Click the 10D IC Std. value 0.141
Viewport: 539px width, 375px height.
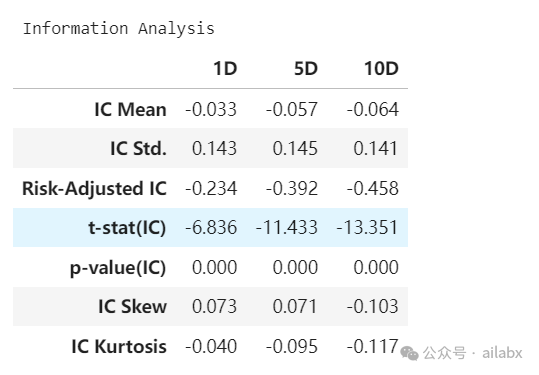(376, 148)
